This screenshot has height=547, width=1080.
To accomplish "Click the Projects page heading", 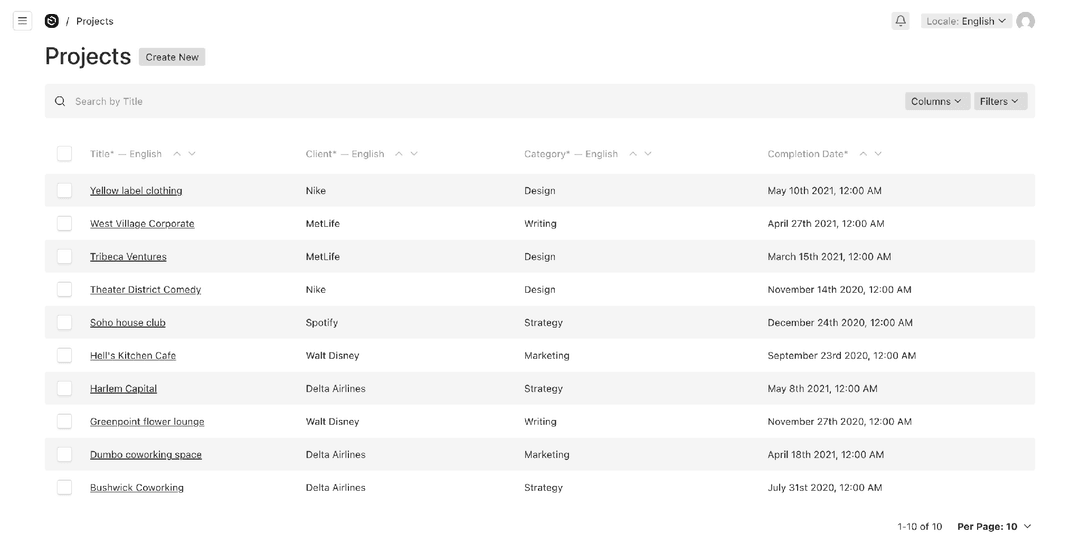I will point(87,56).
